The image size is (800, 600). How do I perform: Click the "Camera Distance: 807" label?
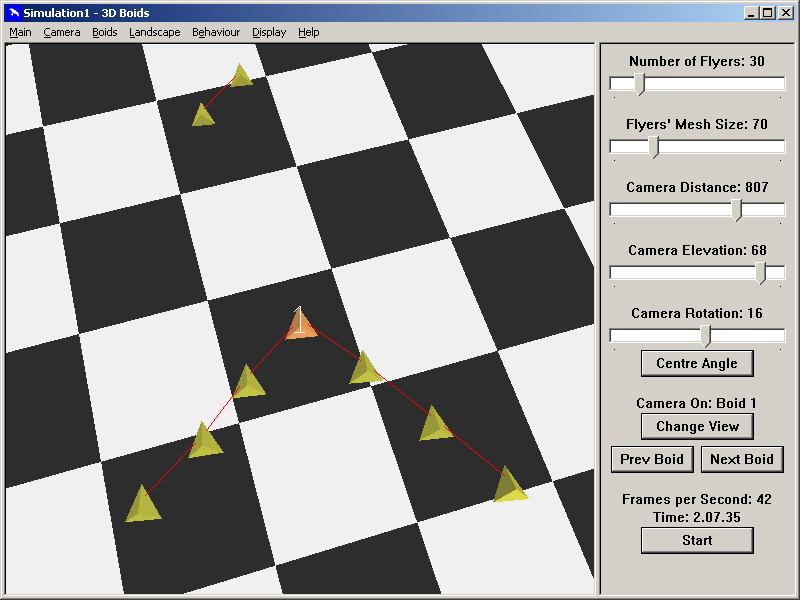point(697,187)
